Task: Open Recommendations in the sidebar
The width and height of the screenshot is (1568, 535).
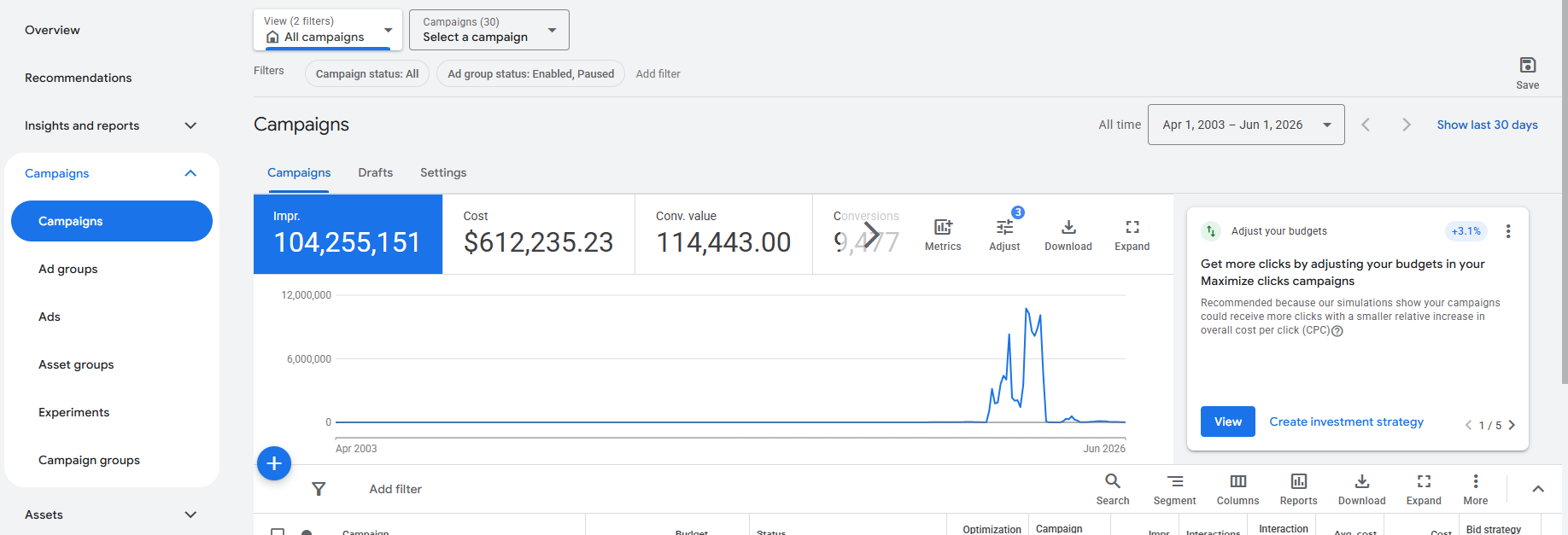Action: coord(79,78)
